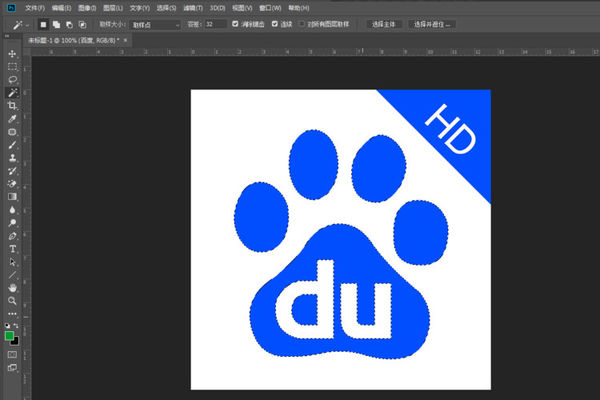Select the Dodge tool
600x400 pixels.
pos(12,223)
